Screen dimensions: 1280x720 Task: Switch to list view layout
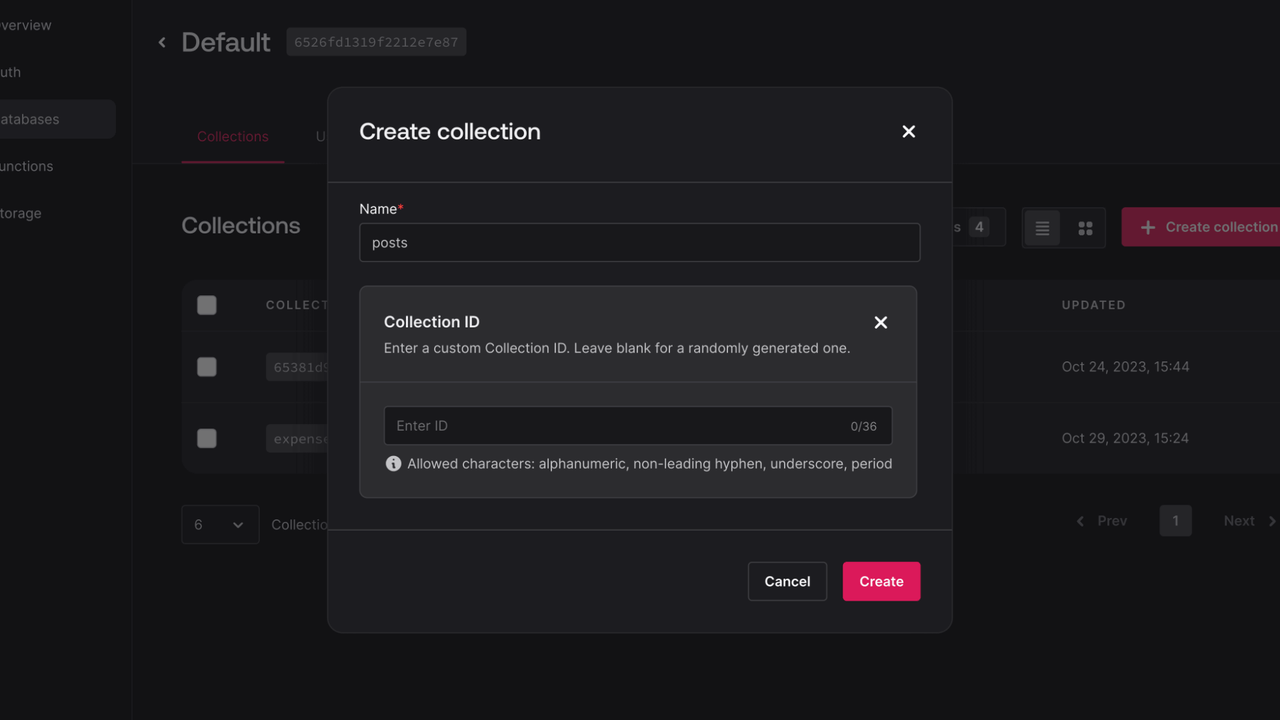tap(1042, 228)
